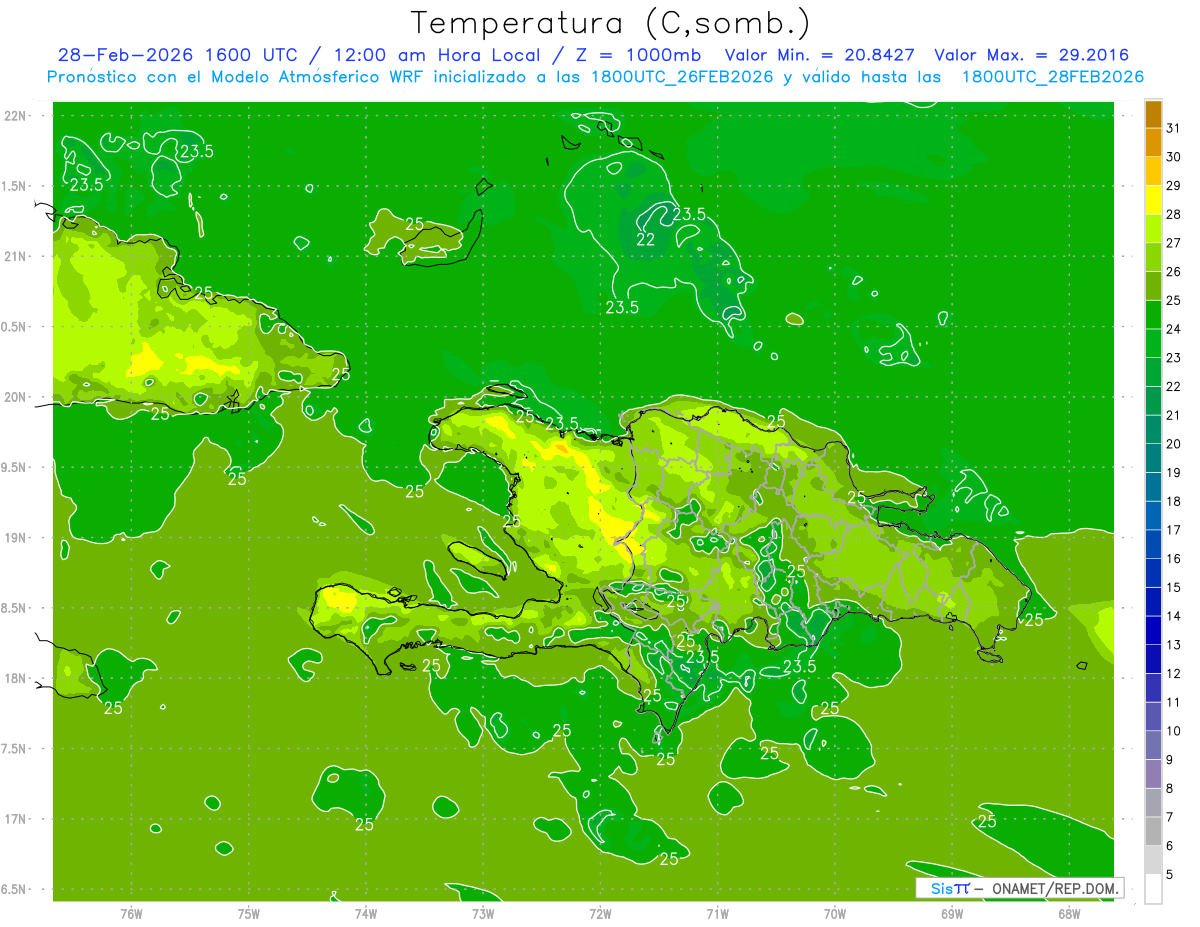
Task: Click the legend value '17'
Action: click(x=1174, y=530)
